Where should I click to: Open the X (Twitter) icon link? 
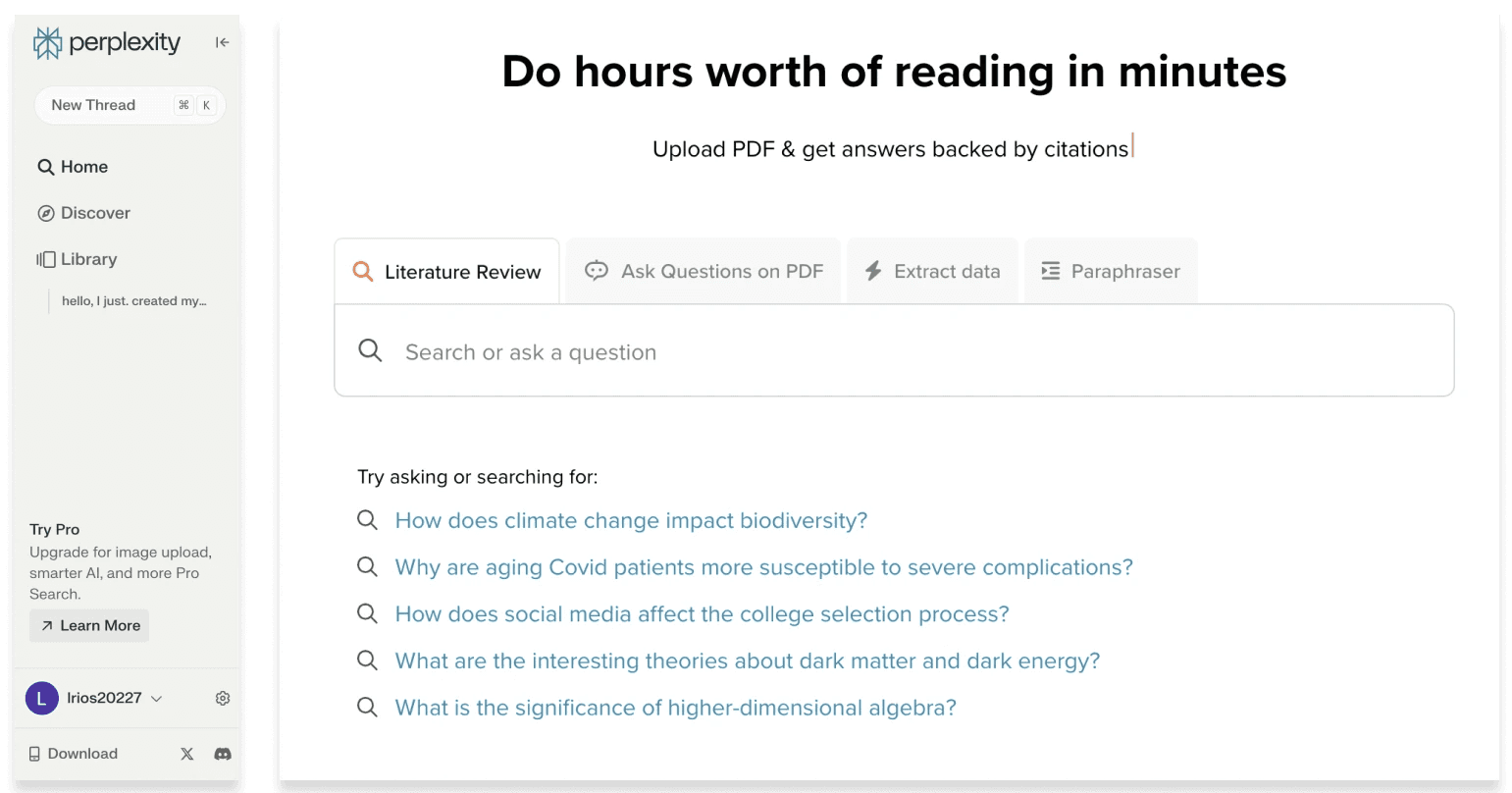[186, 754]
